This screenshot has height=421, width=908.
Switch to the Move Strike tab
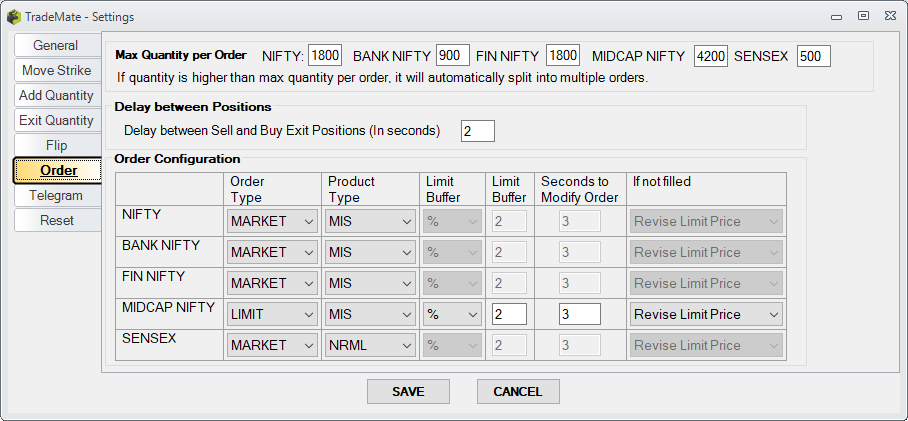57,70
